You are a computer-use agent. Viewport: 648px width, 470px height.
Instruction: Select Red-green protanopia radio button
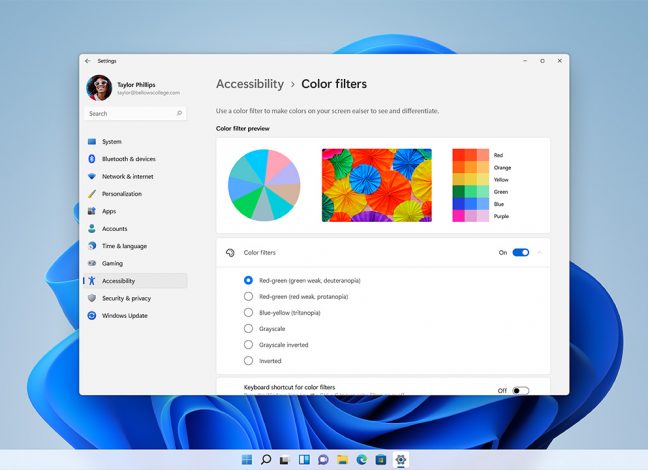(248, 296)
